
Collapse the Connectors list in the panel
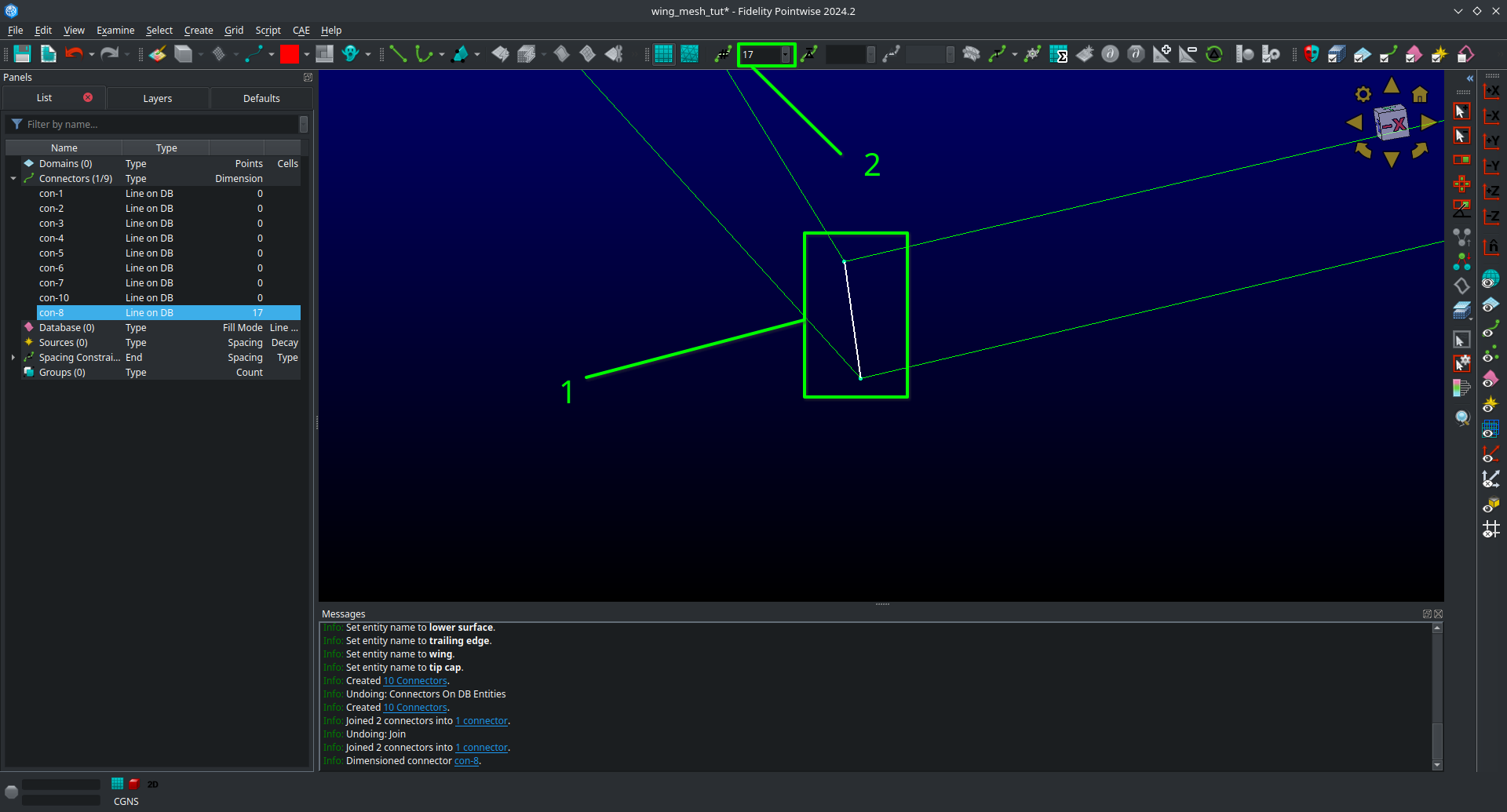tap(13, 178)
